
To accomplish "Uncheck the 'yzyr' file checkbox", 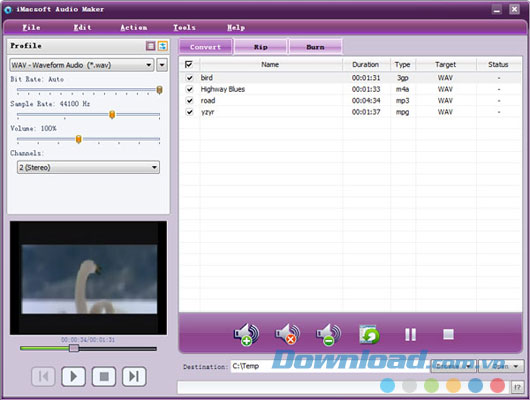I will (x=190, y=112).
